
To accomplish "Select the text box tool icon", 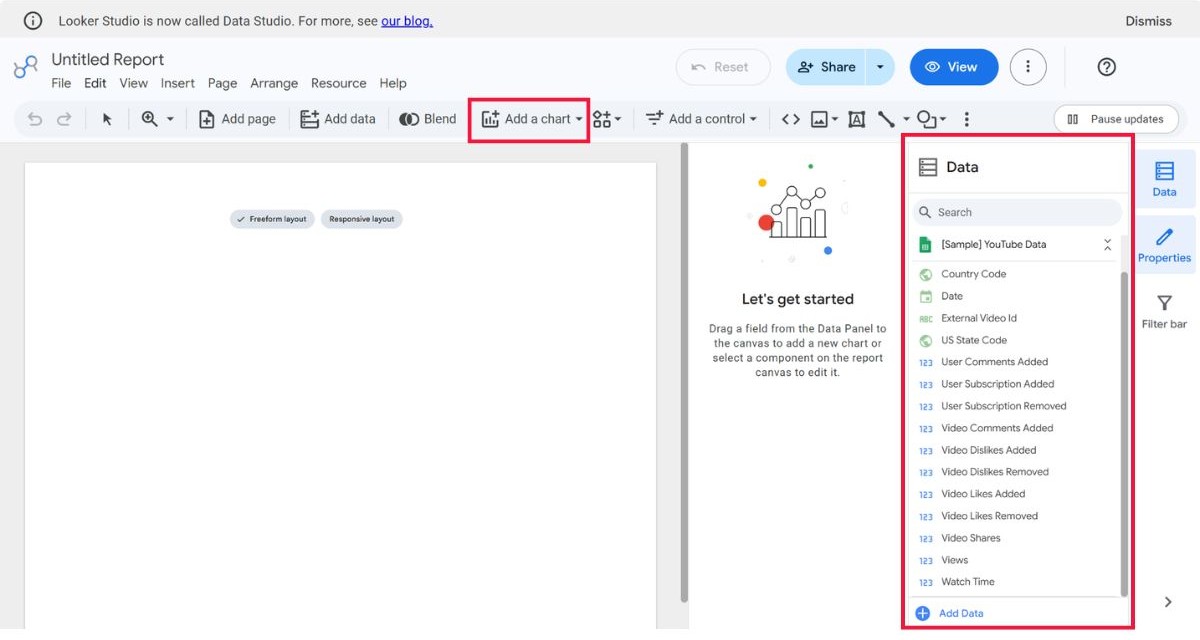I will coord(856,119).
